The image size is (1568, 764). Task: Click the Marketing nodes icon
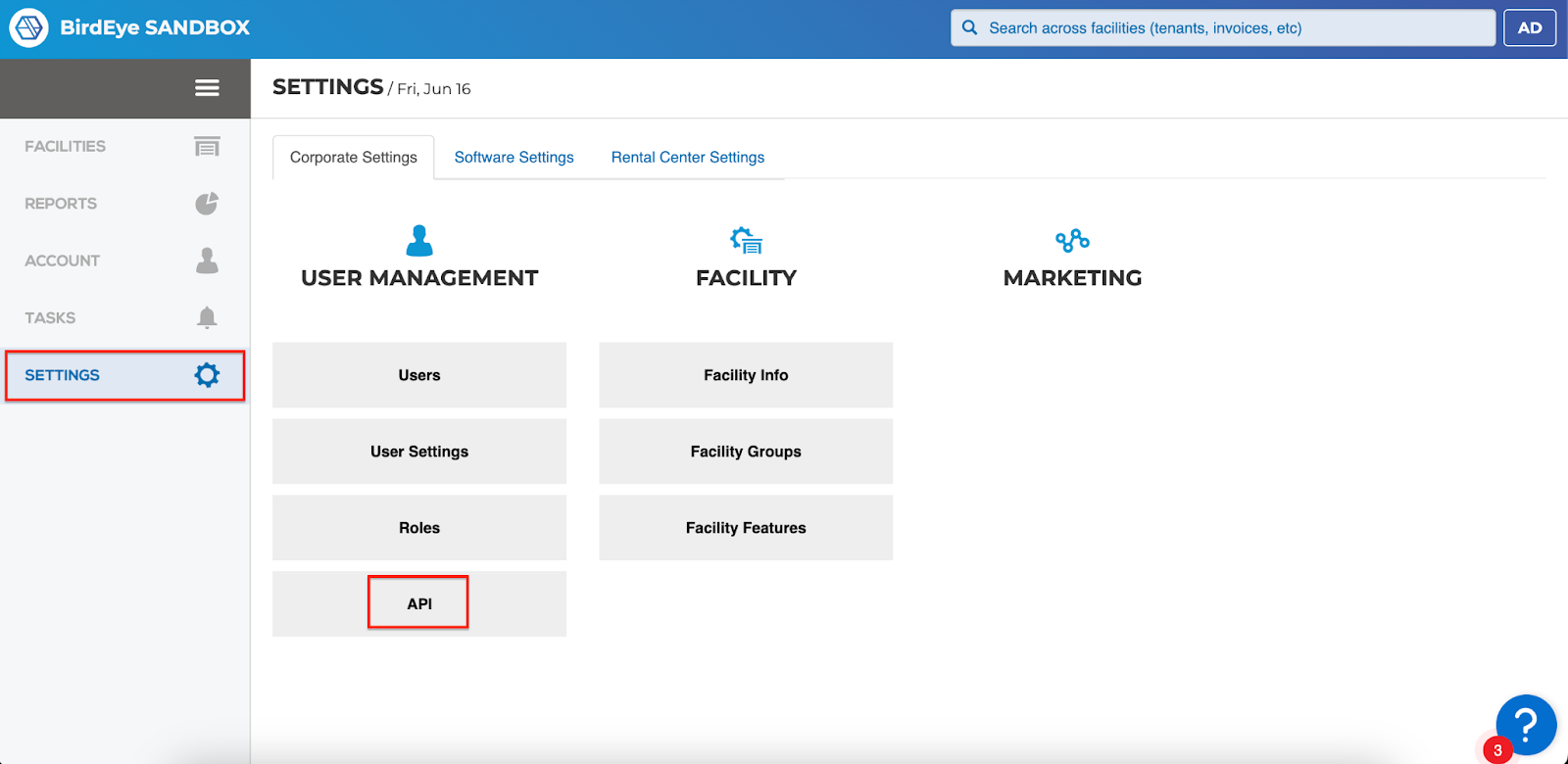(x=1072, y=241)
